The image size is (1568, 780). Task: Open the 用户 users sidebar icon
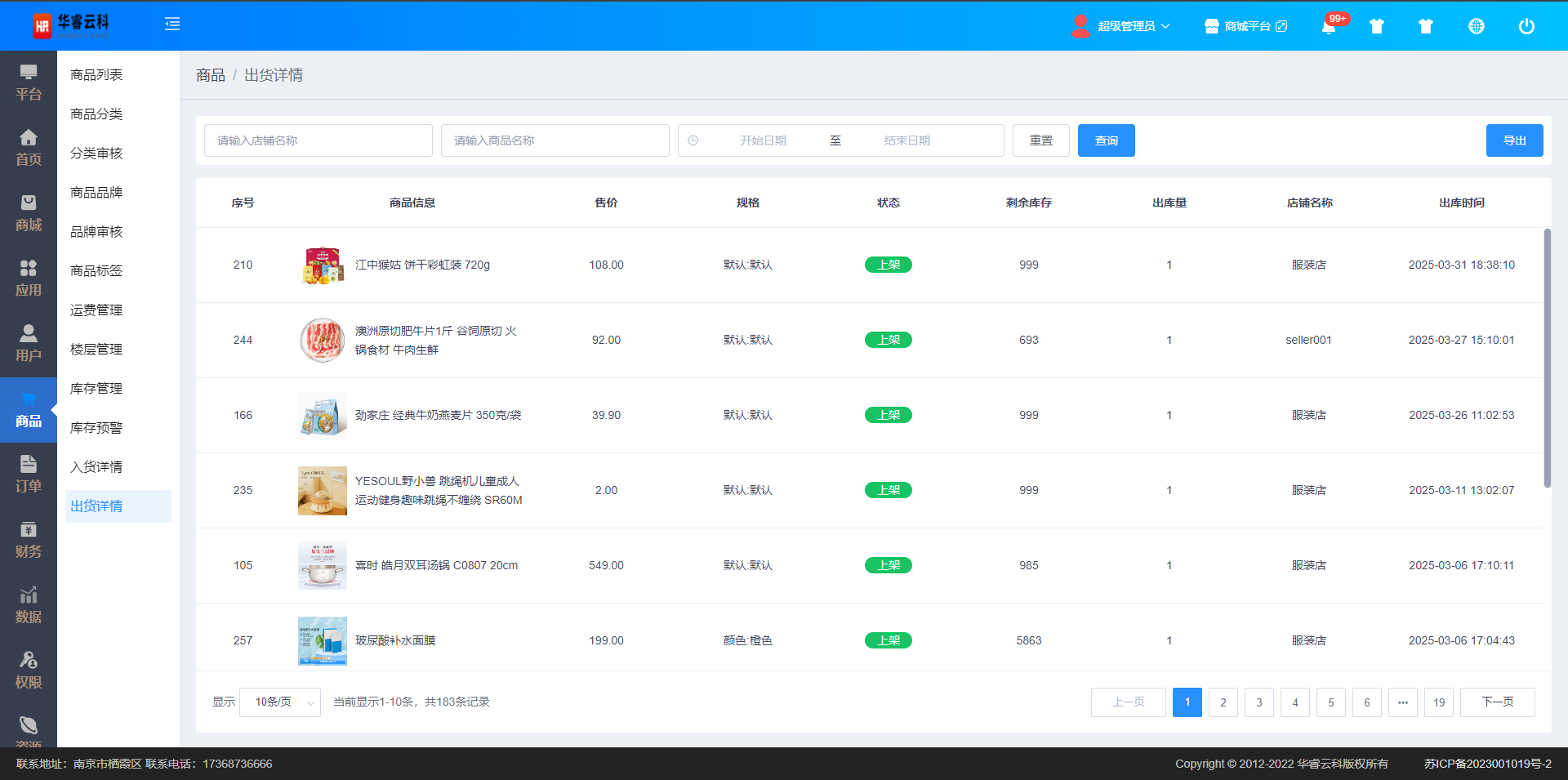pos(29,344)
